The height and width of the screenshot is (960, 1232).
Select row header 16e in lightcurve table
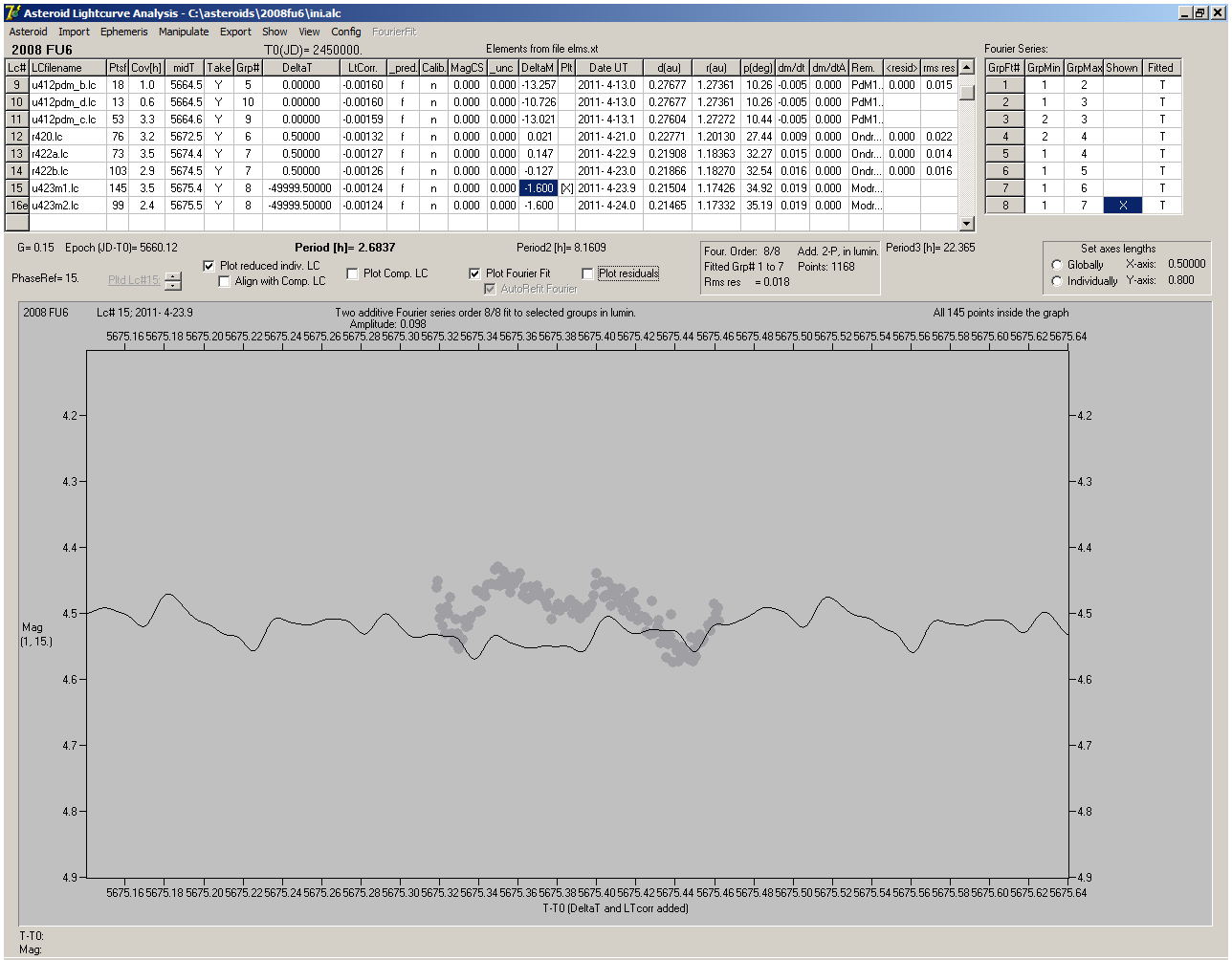[x=17, y=206]
